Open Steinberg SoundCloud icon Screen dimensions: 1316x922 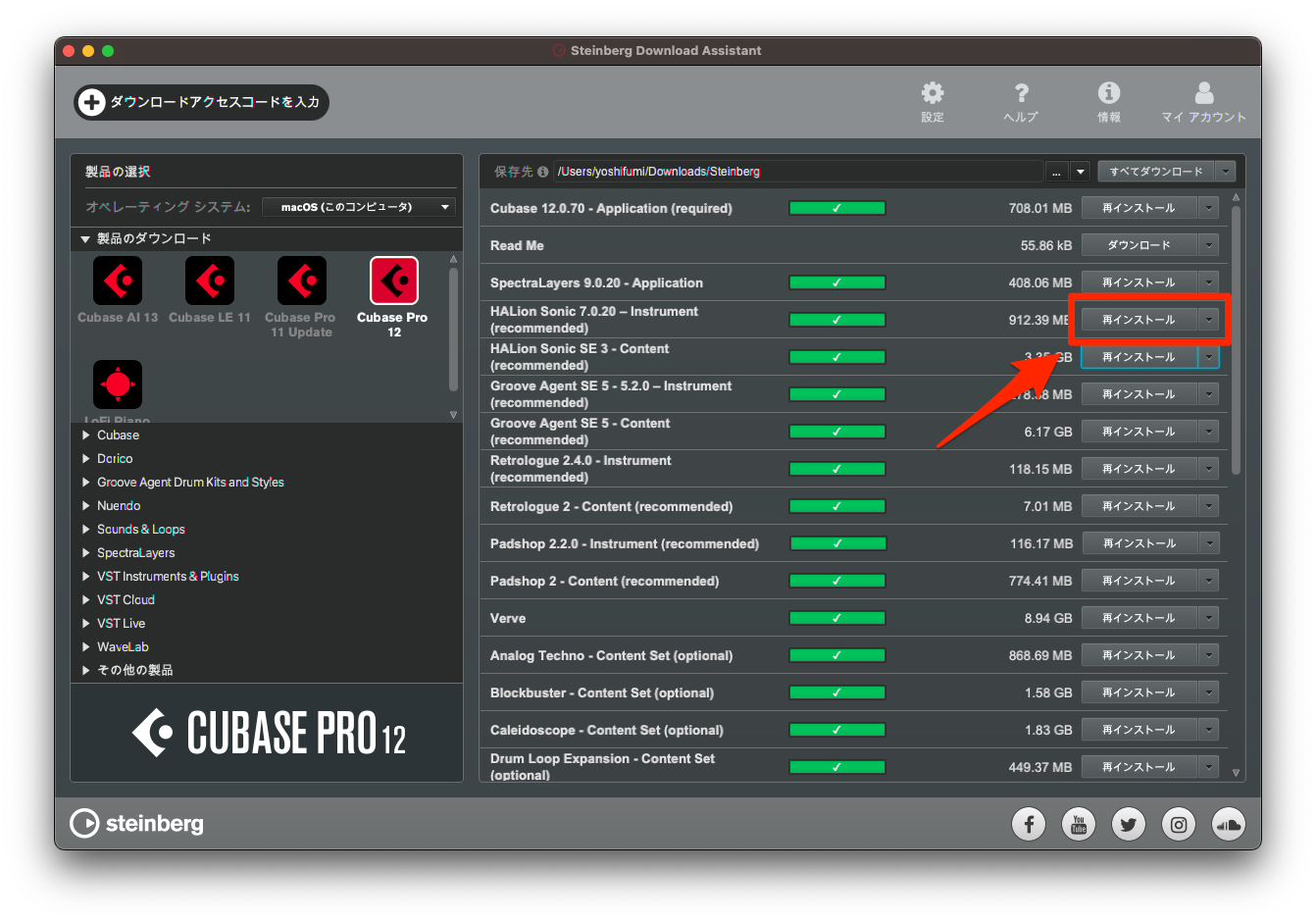1229,825
